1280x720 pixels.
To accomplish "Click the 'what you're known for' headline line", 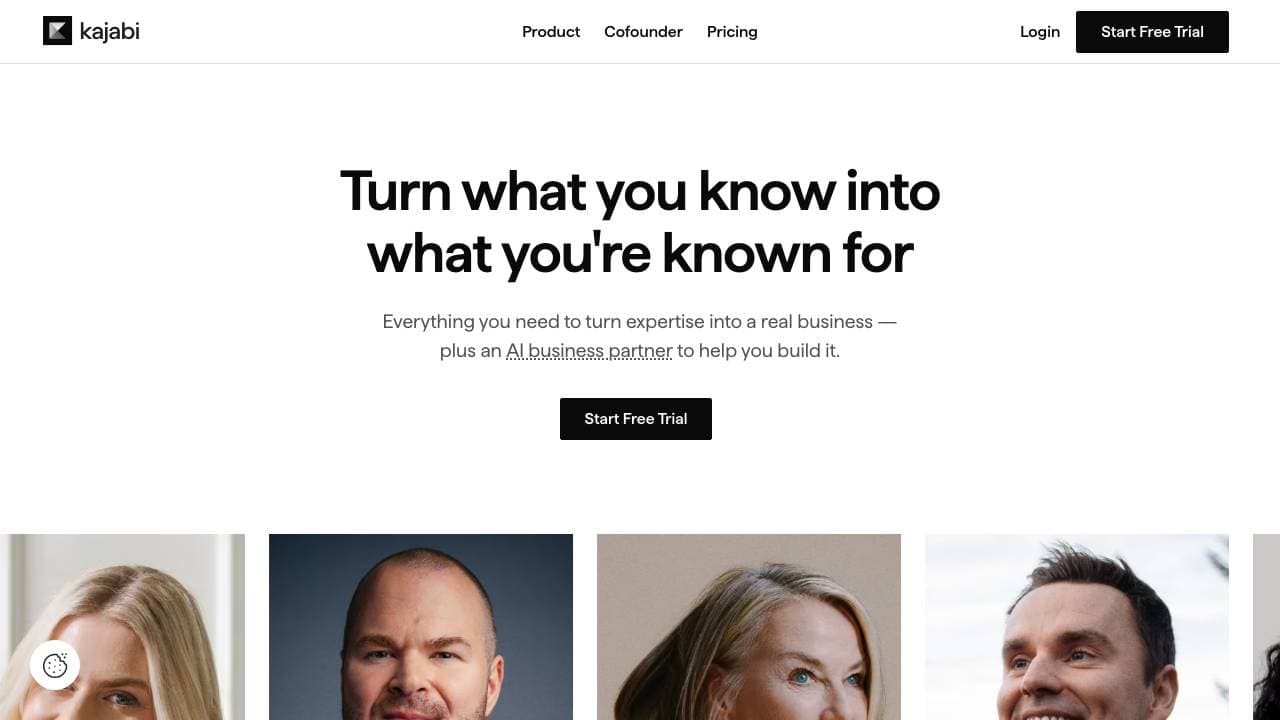I will tap(640, 254).
